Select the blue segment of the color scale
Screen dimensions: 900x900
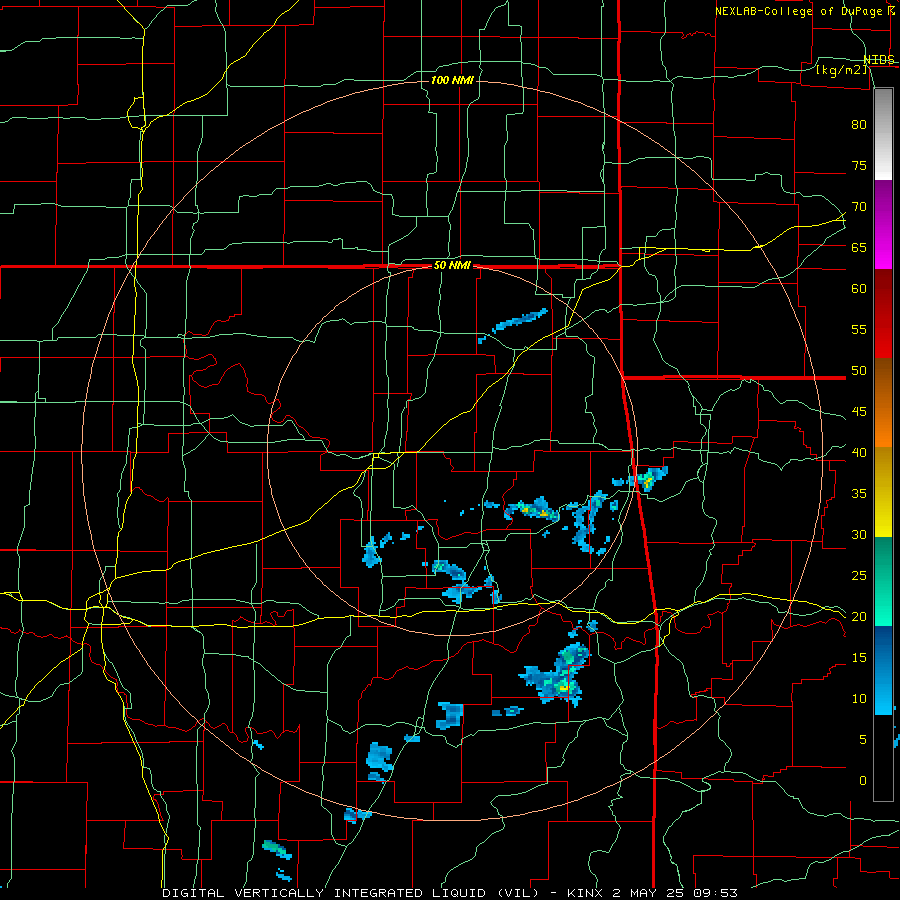(x=883, y=670)
